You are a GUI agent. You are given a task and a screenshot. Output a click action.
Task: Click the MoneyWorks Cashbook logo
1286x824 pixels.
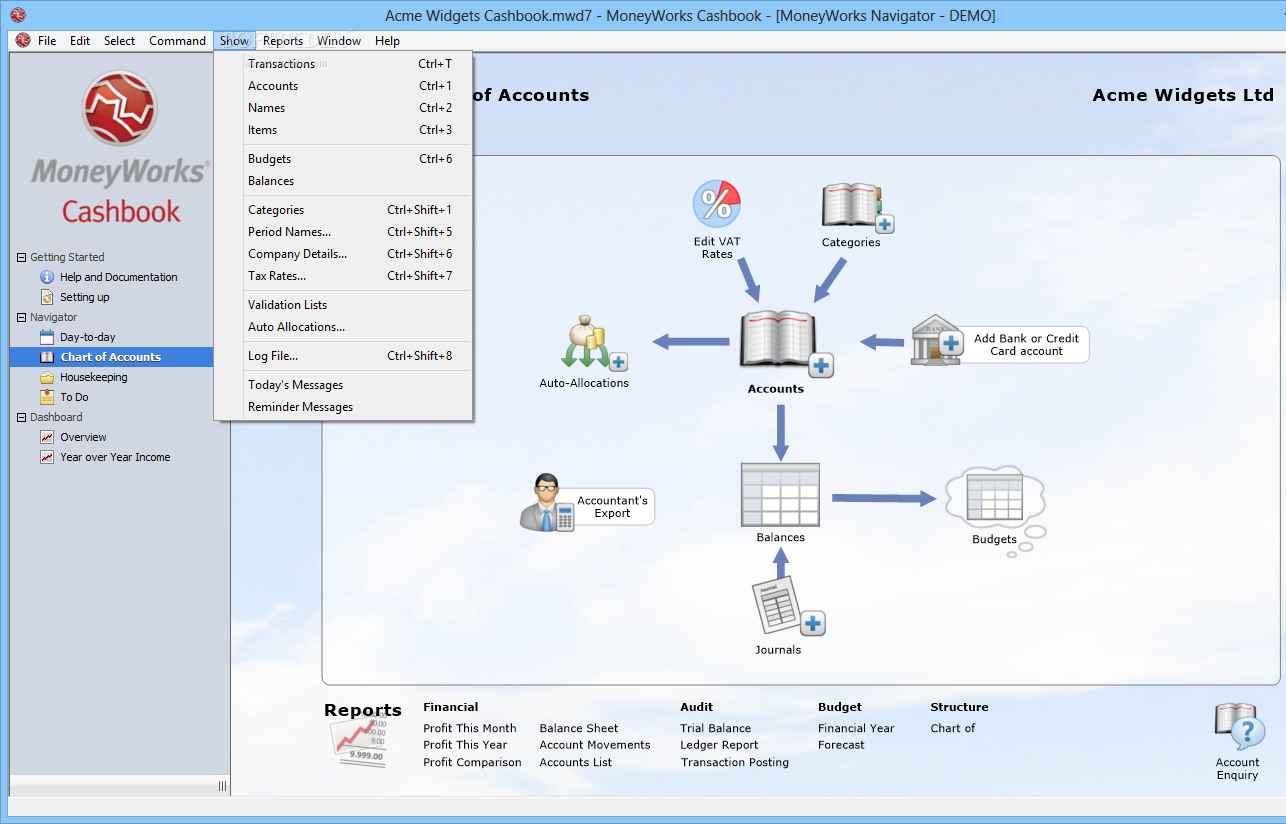(x=120, y=148)
